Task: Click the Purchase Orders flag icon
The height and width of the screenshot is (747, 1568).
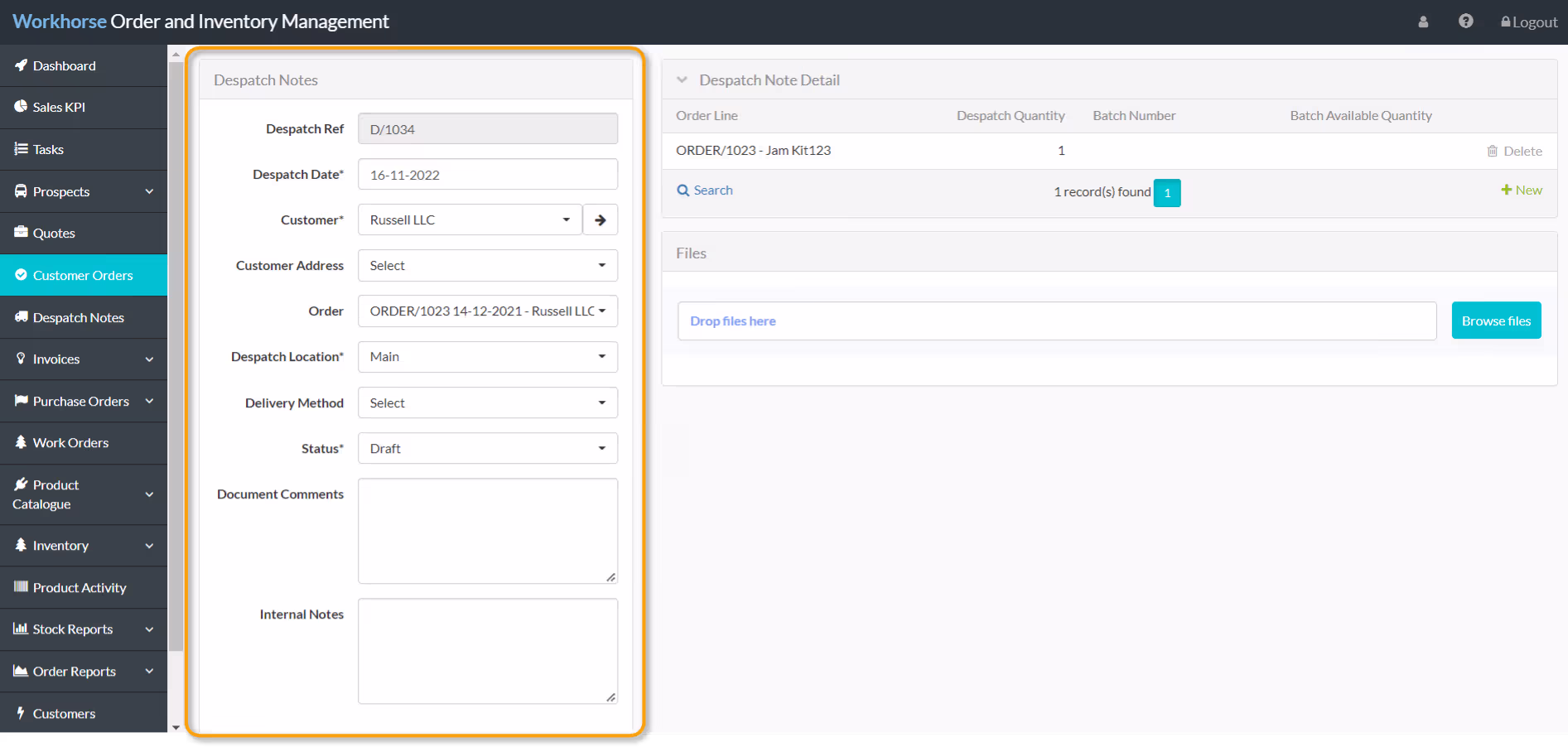Action: (21, 401)
